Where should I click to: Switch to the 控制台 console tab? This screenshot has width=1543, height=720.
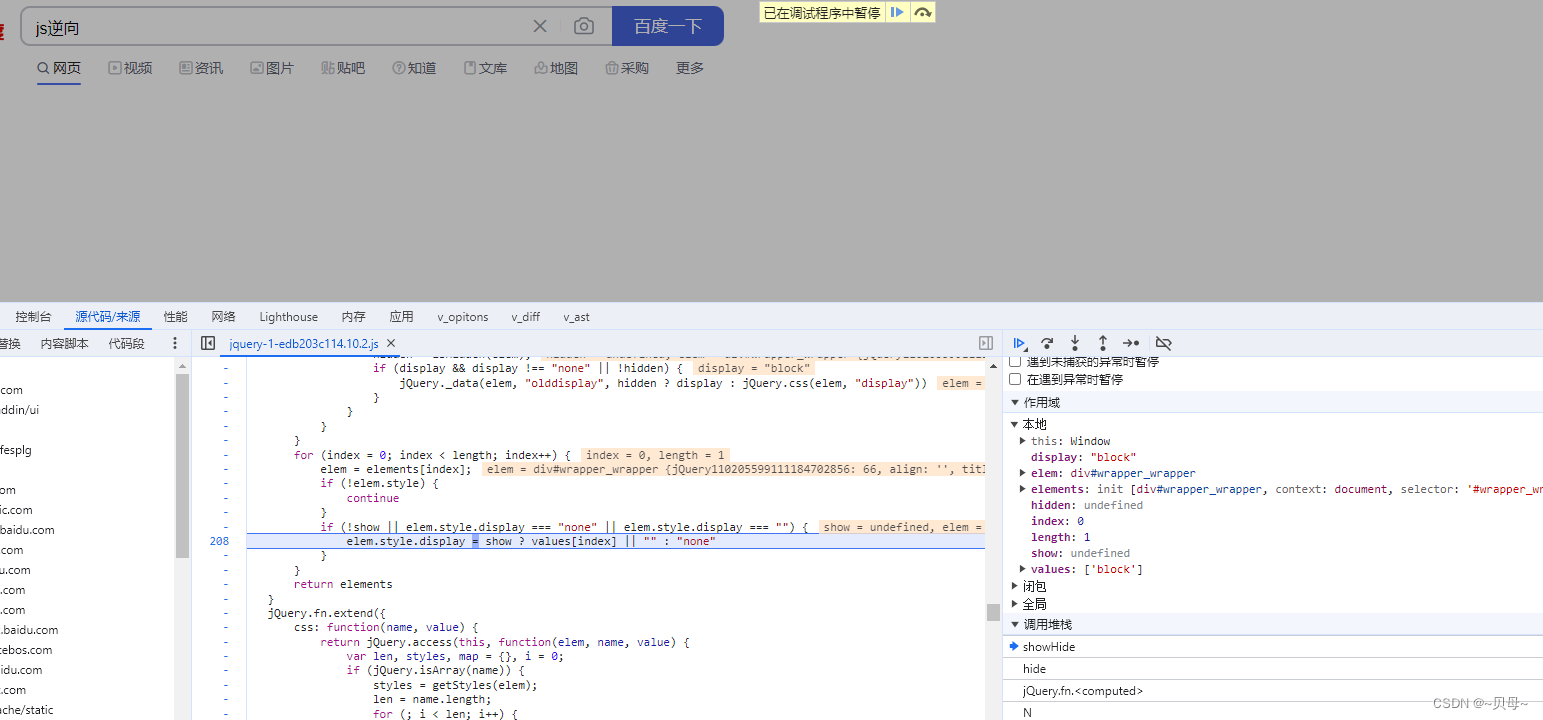(x=33, y=316)
